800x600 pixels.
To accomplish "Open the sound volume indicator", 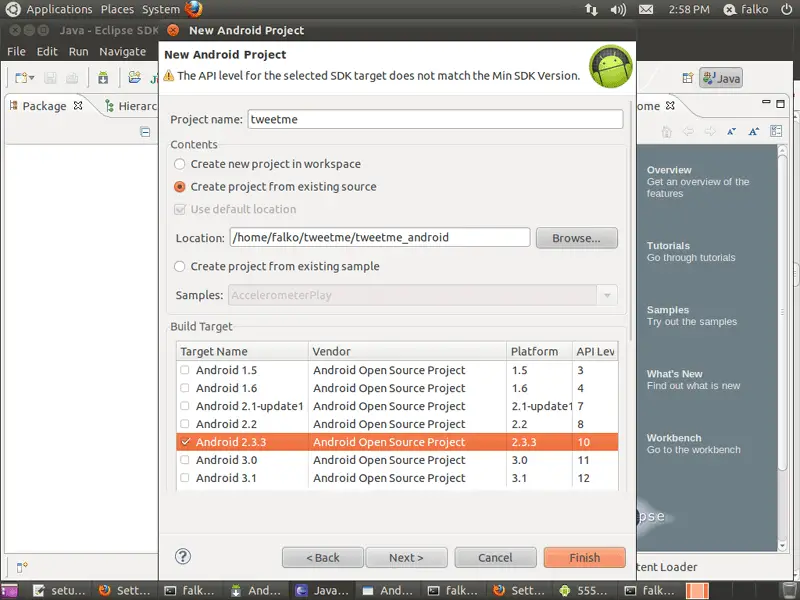I will click(x=618, y=9).
